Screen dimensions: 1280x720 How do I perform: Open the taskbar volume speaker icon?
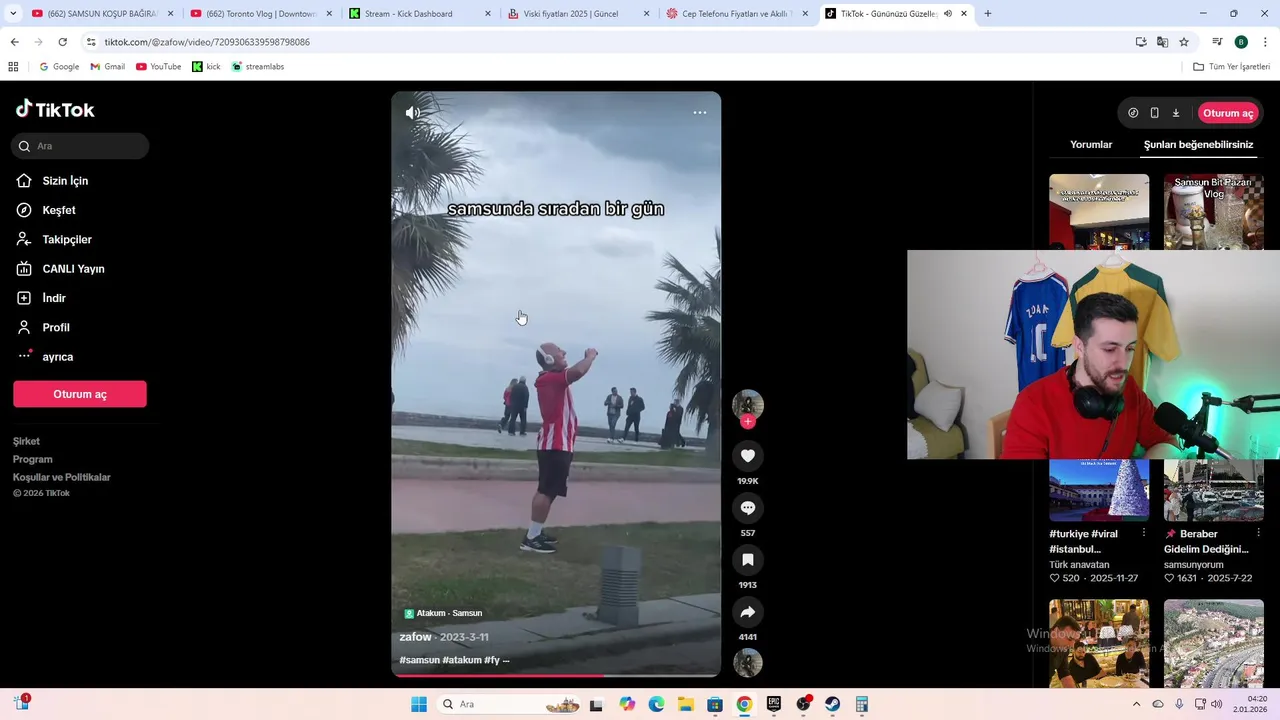point(1216,704)
